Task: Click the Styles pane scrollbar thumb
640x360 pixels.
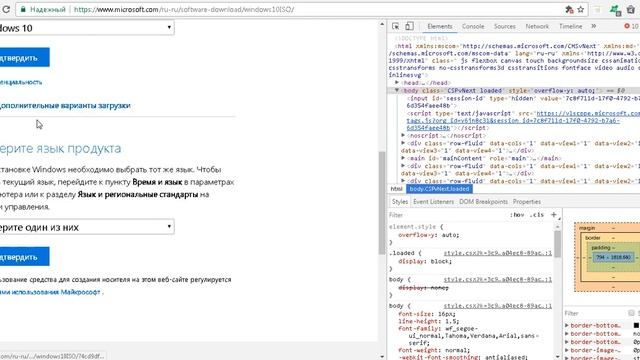Action: coord(557,244)
